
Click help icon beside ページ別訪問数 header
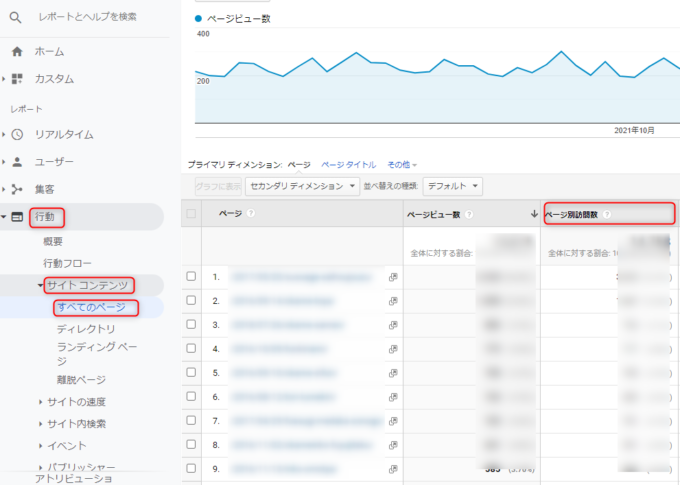pyautogui.click(x=607, y=214)
